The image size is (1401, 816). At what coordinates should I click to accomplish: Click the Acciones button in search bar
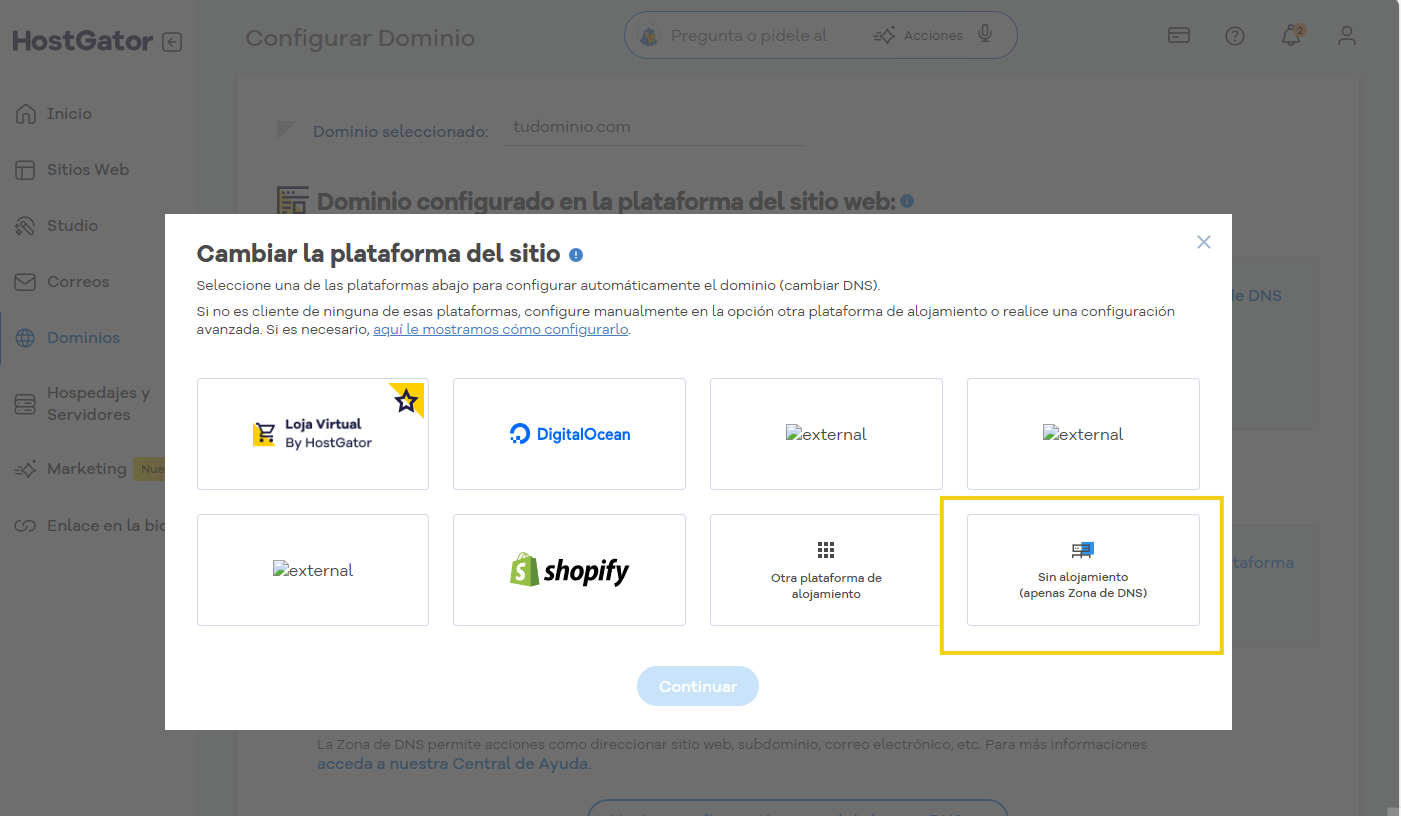point(918,36)
